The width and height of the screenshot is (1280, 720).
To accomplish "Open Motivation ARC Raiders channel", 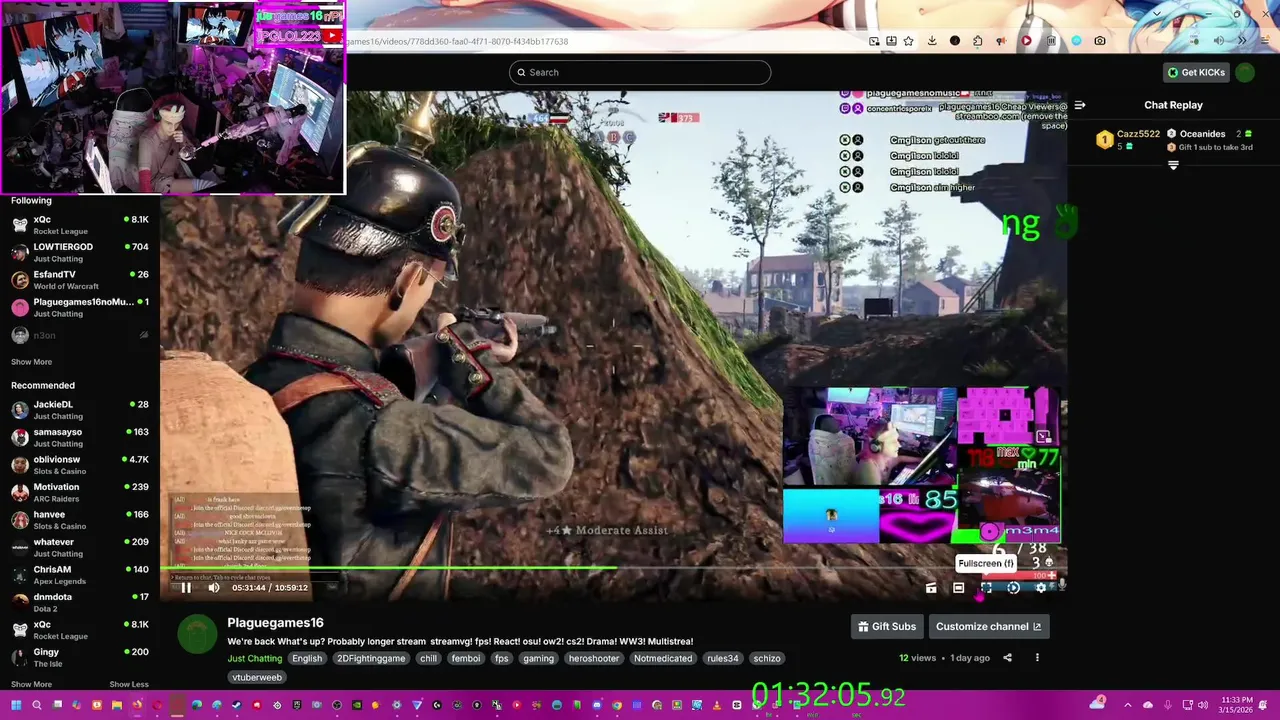I will pyautogui.click(x=80, y=492).
